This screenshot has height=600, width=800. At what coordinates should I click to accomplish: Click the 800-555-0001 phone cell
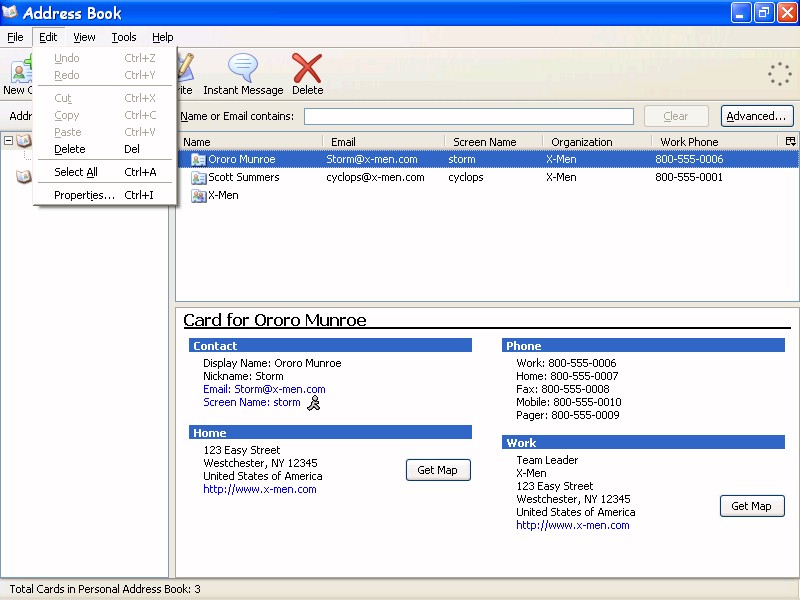tap(689, 178)
